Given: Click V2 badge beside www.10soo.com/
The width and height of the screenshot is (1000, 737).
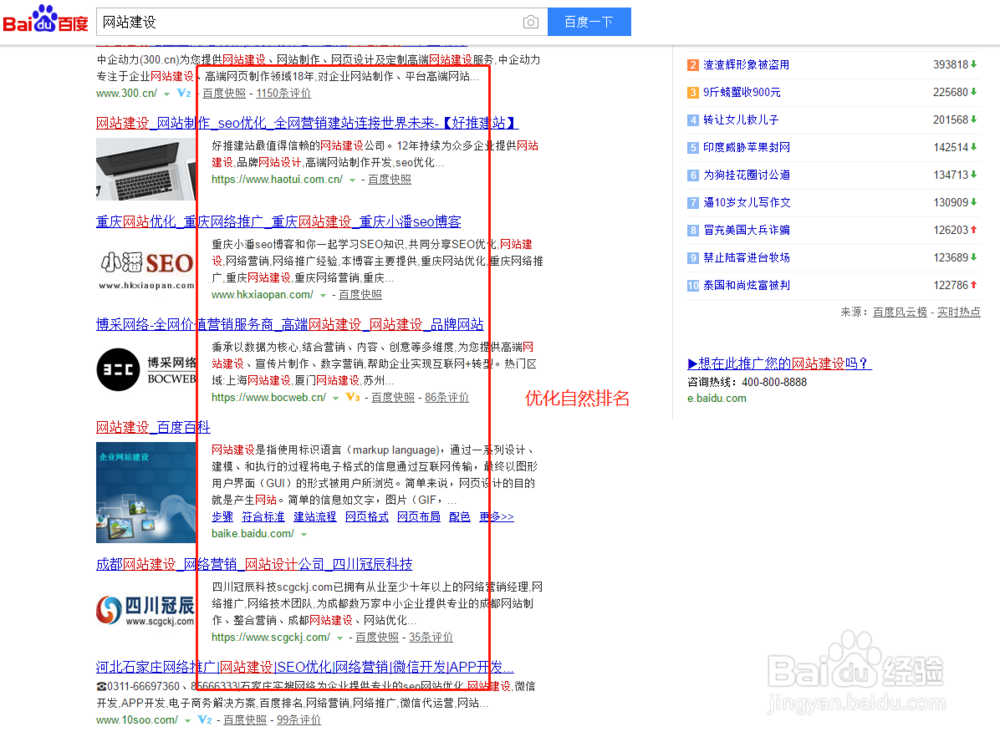Looking at the screenshot, I should tap(205, 720).
